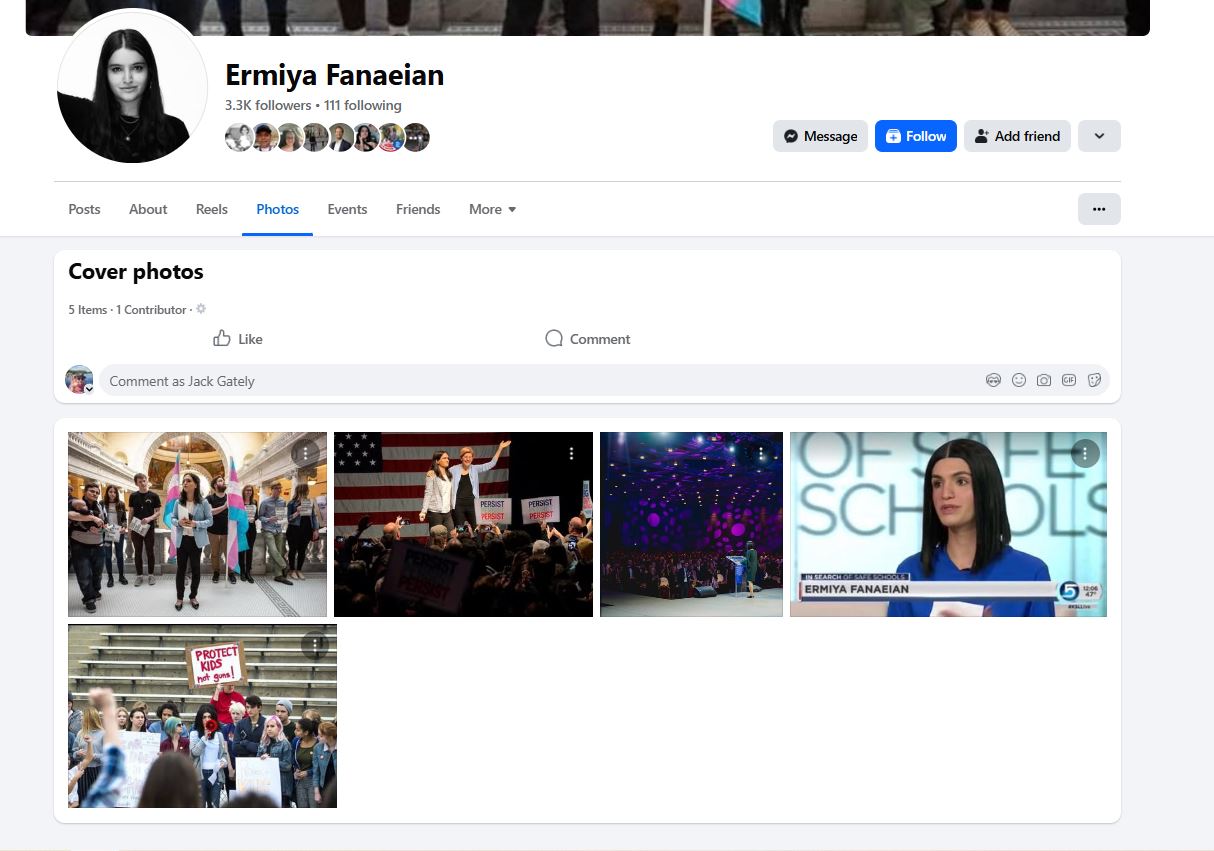
Task: Open the sticker picker icon
Action: [1094, 380]
